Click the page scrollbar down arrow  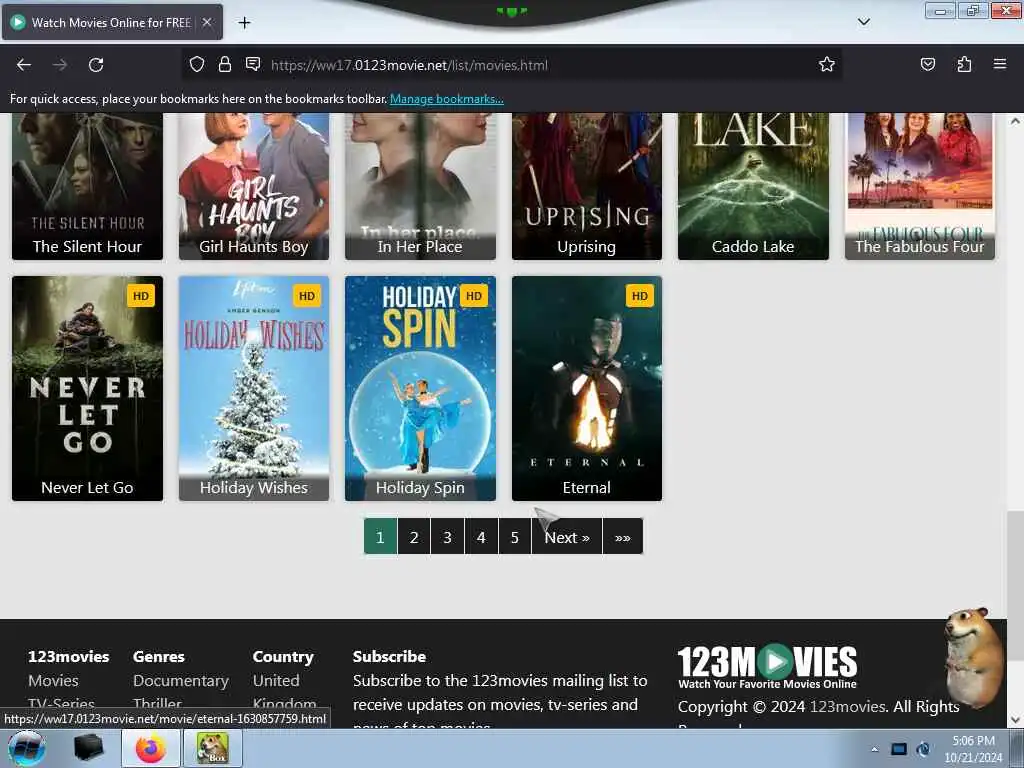pyautogui.click(x=1015, y=720)
